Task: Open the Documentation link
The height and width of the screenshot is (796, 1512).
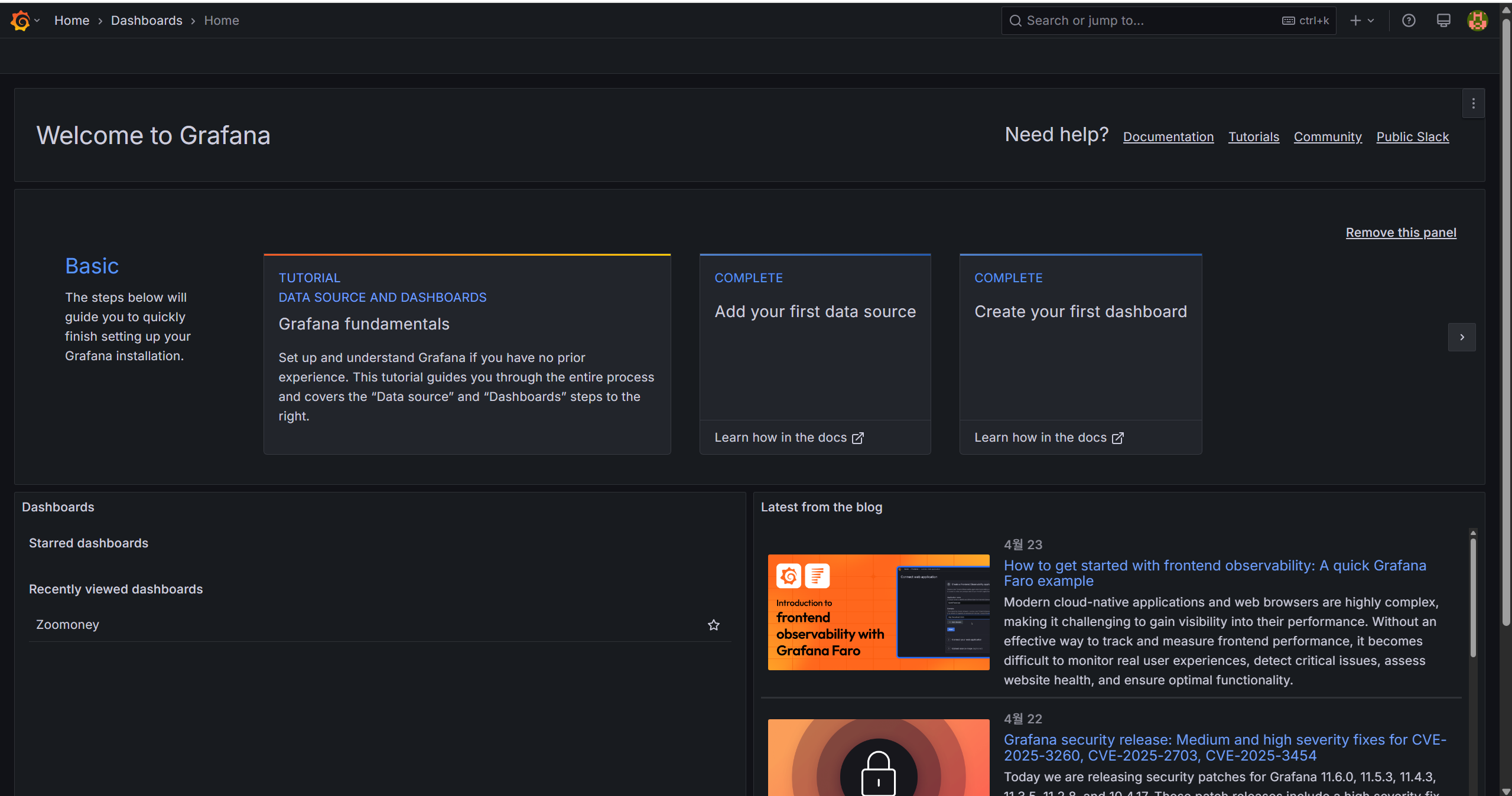Action: pyautogui.click(x=1168, y=137)
